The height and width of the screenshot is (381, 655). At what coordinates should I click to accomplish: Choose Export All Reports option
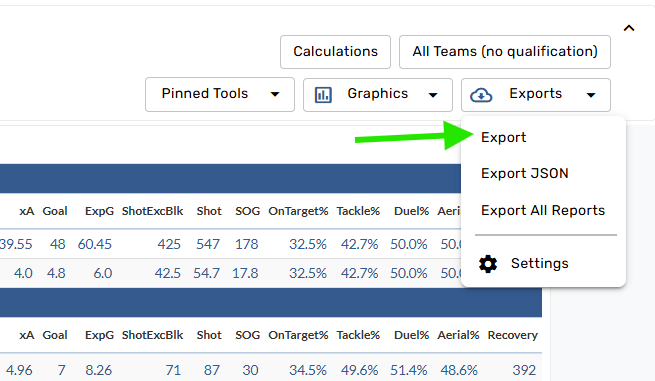543,210
